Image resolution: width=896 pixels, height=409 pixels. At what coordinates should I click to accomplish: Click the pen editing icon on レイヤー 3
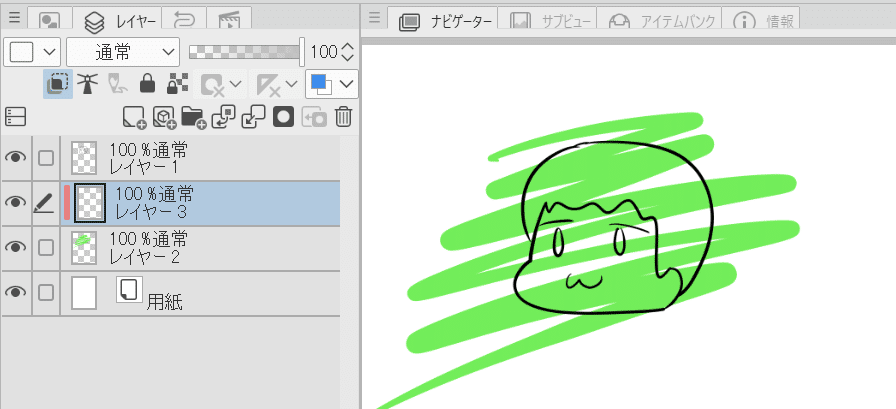pyautogui.click(x=43, y=203)
